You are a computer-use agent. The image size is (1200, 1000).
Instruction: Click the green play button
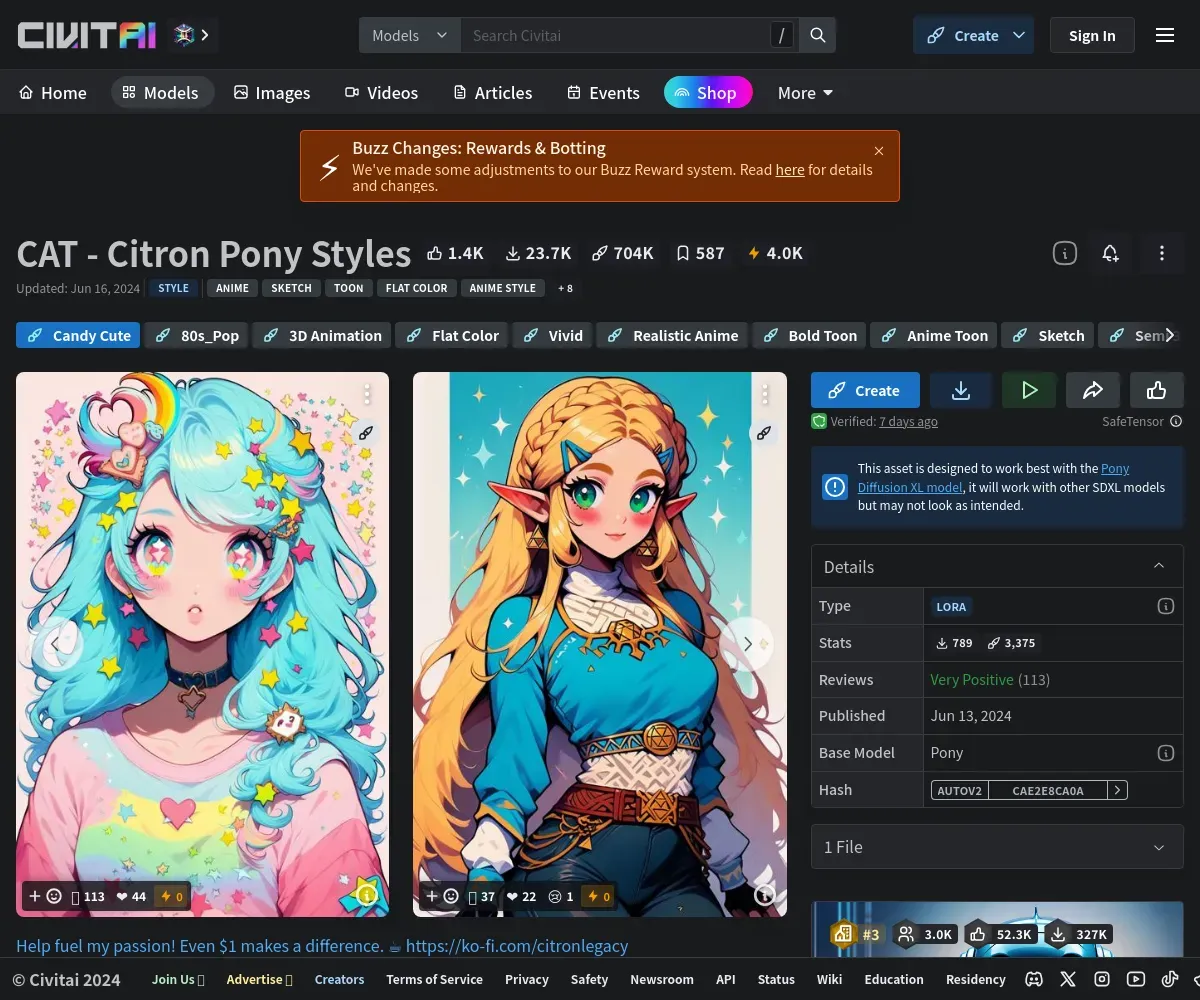[x=1029, y=390]
